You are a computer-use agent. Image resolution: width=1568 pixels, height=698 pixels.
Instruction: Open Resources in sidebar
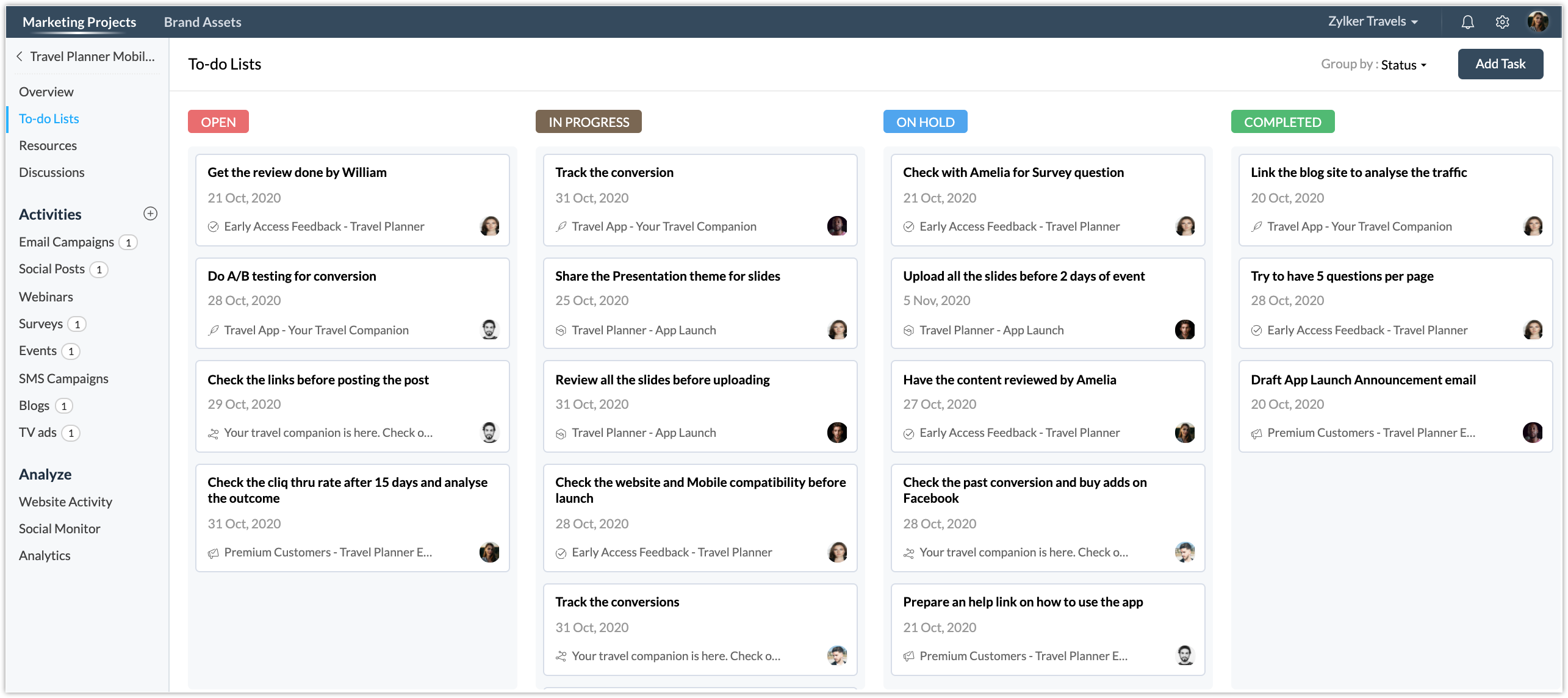tap(48, 145)
